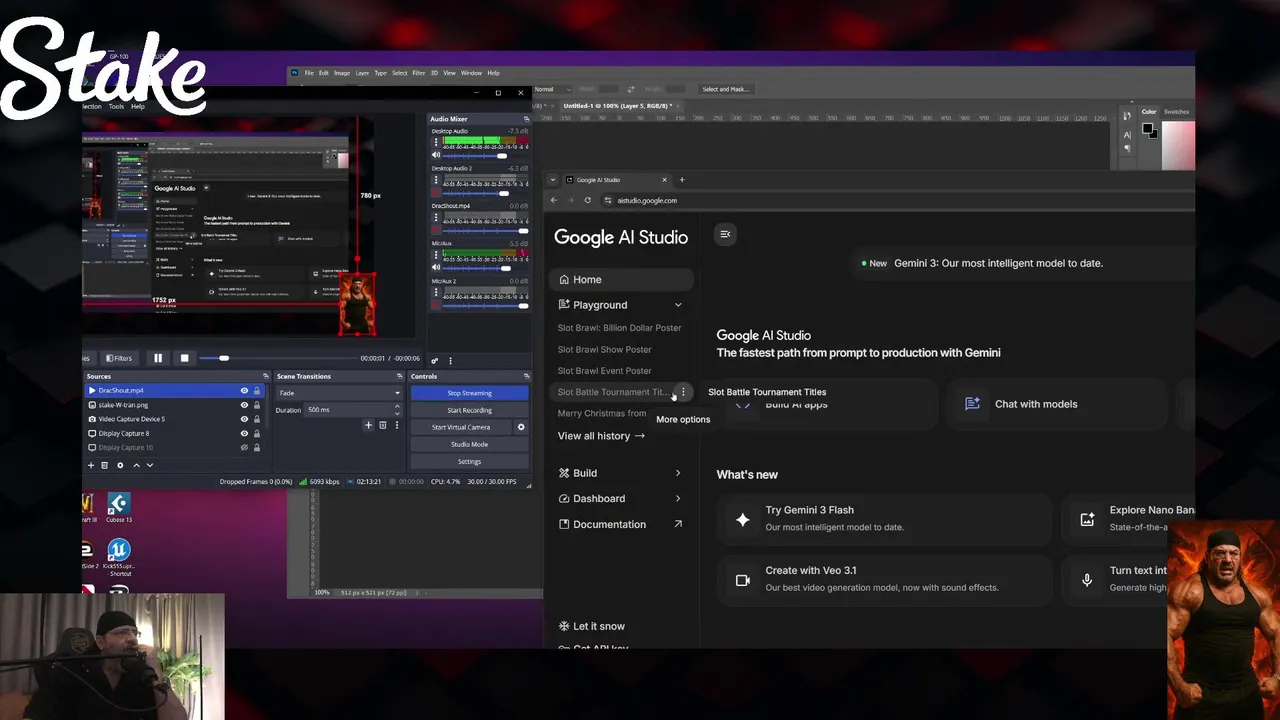Open Photoshop Filter menu
Image resolution: width=1280 pixels, height=720 pixels.
click(x=419, y=73)
